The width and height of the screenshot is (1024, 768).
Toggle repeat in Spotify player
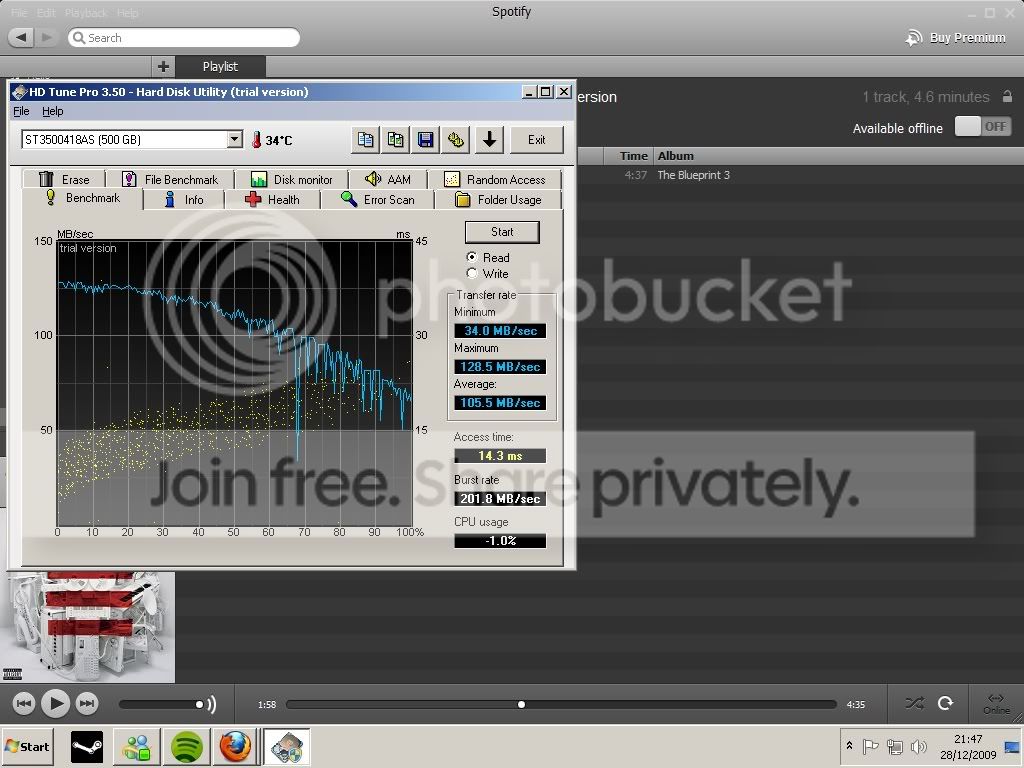click(945, 703)
